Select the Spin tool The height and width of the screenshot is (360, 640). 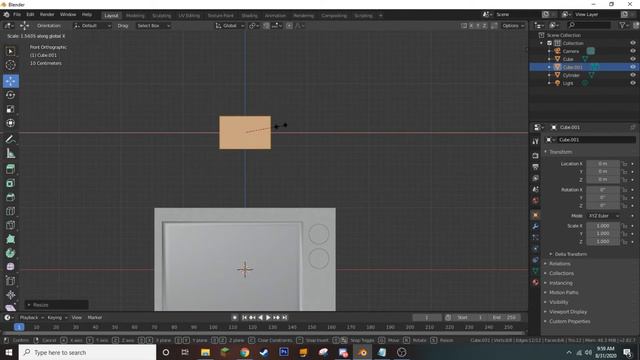click(11, 253)
